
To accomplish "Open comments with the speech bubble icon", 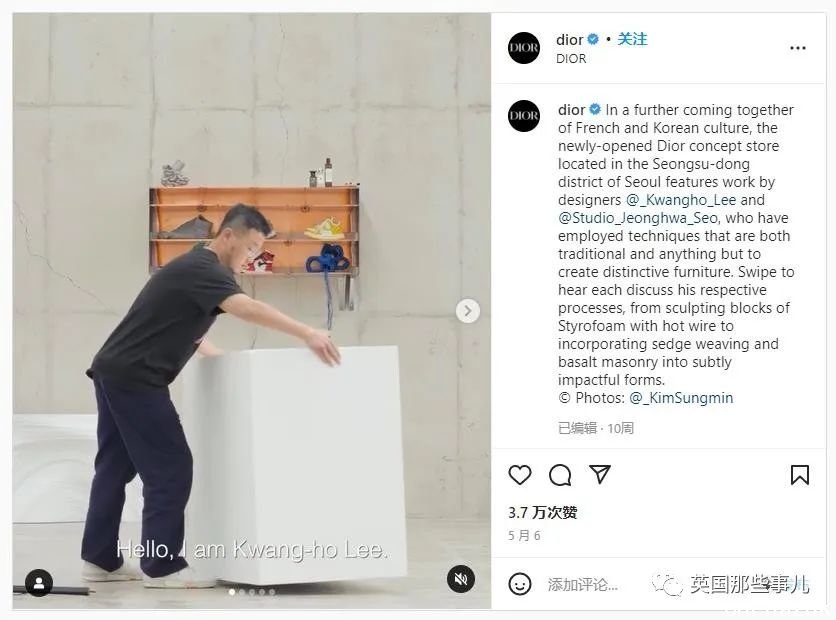I will pyautogui.click(x=560, y=474).
